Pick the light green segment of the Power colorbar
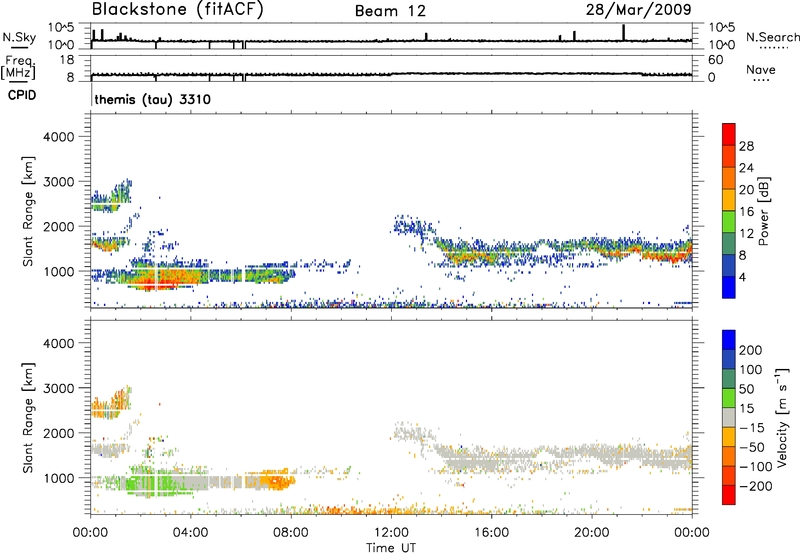This screenshot has height=554, width=800. click(729, 221)
